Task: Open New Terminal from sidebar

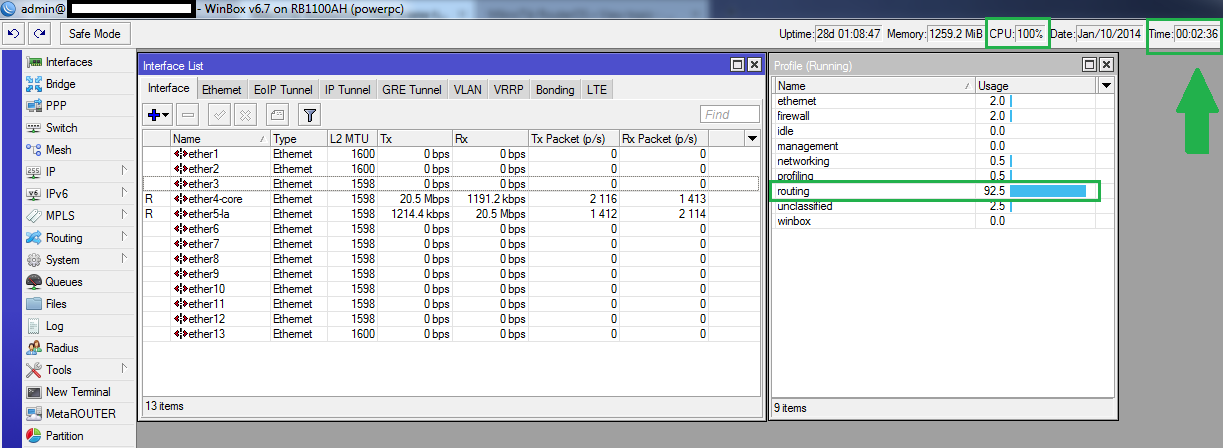Action: 78,392
